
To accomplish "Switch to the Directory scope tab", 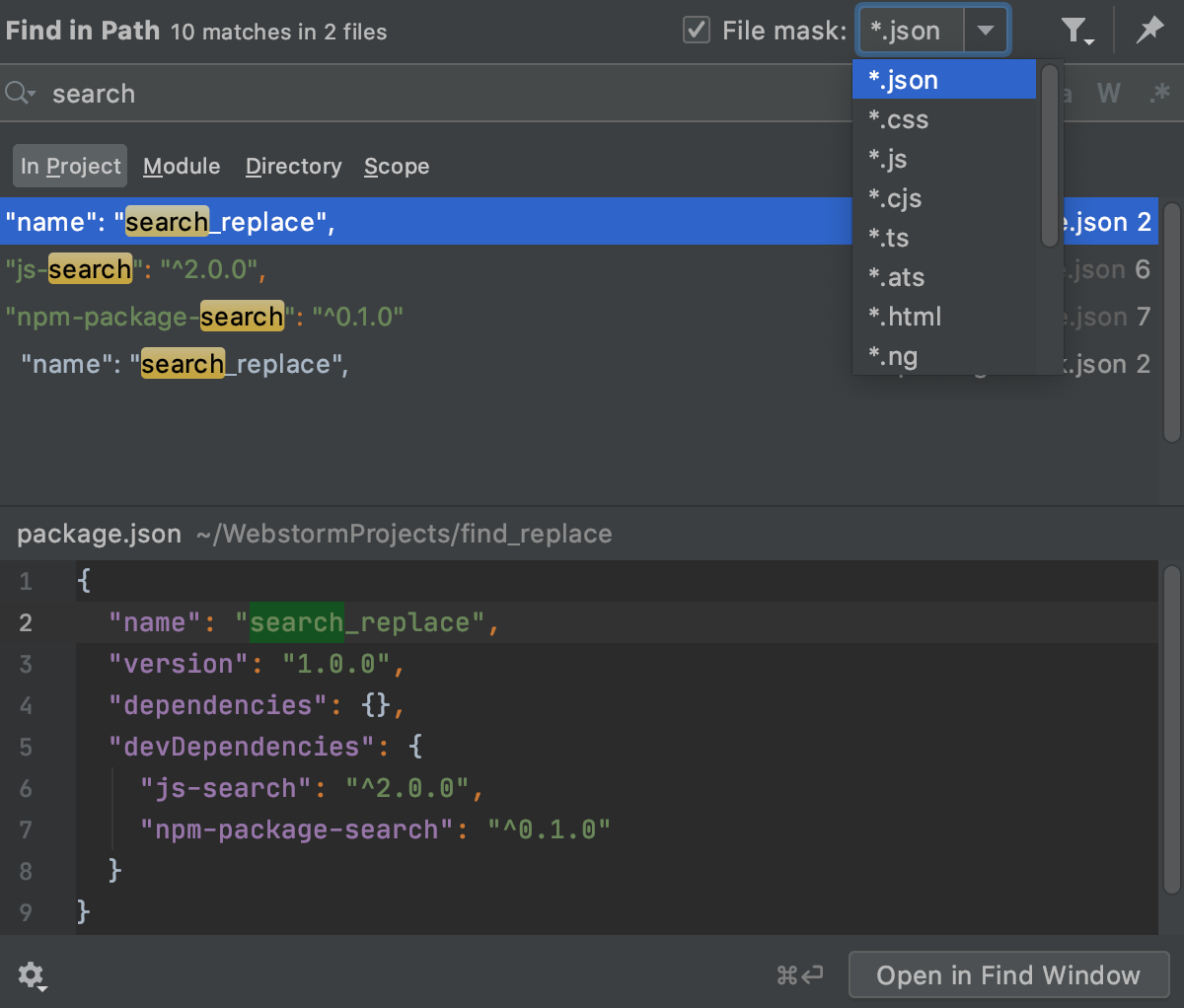I will 293,166.
